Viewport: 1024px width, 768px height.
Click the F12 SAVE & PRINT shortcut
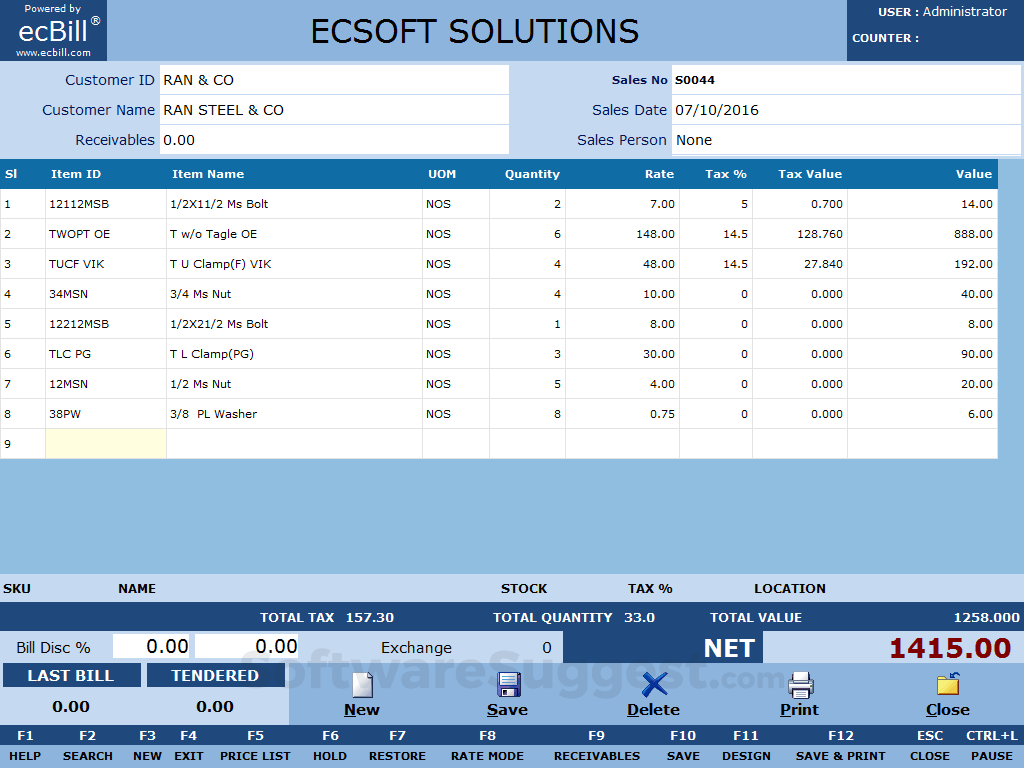pyautogui.click(x=840, y=746)
